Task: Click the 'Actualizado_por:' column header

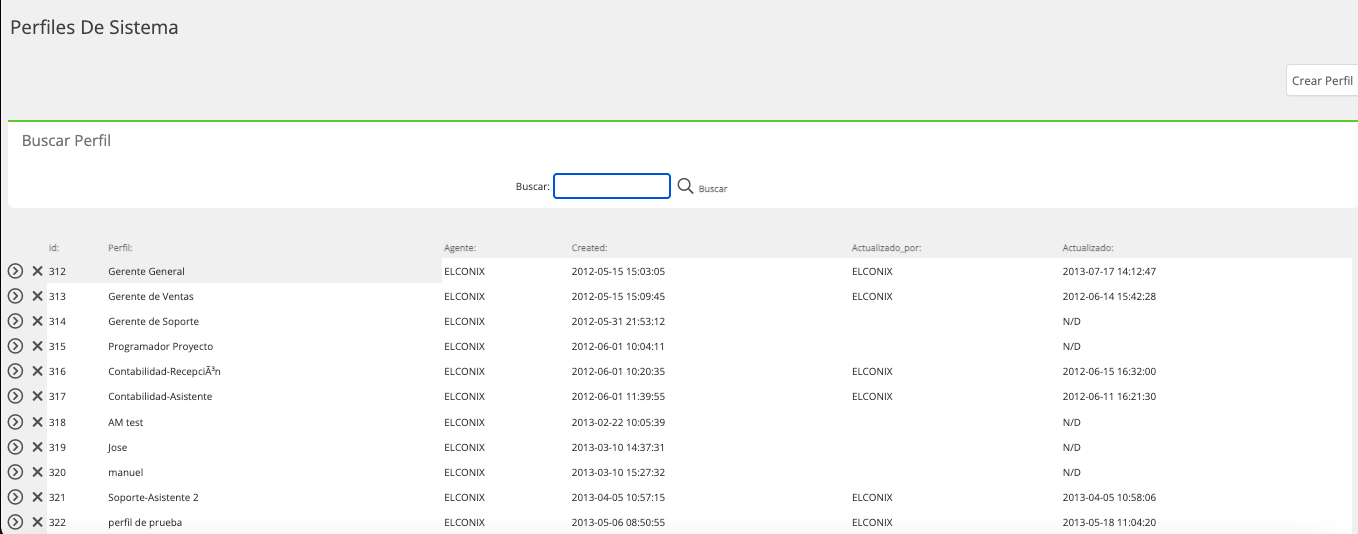Action: tap(886, 247)
